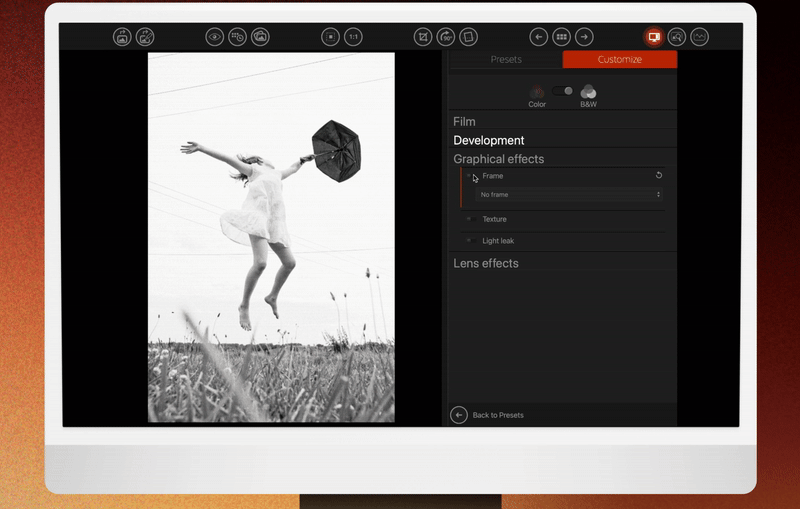Screen dimensions: 800x509
Task: Click the highlighted red monitor panel icon
Action: click(654, 37)
